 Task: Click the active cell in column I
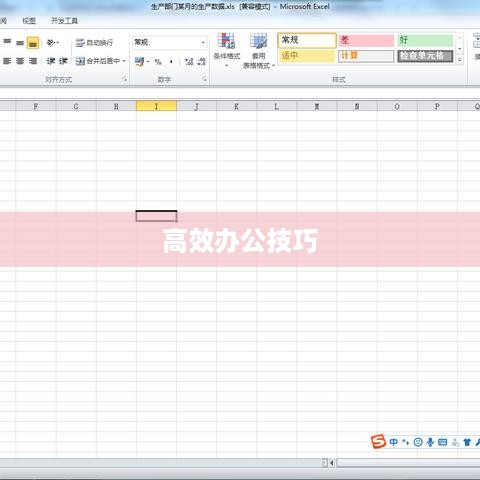click(x=156, y=216)
